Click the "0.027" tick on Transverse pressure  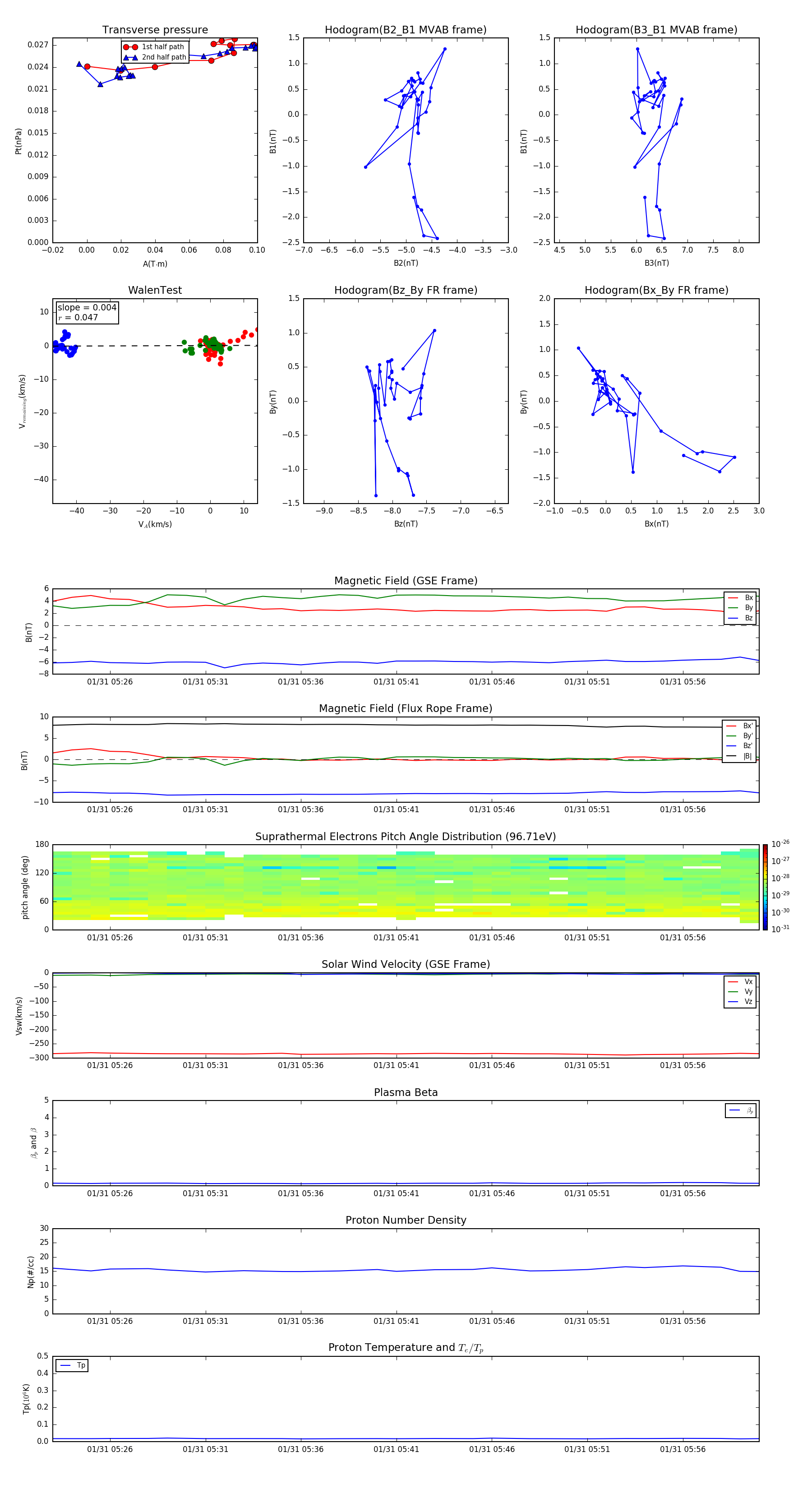pyautogui.click(x=38, y=45)
